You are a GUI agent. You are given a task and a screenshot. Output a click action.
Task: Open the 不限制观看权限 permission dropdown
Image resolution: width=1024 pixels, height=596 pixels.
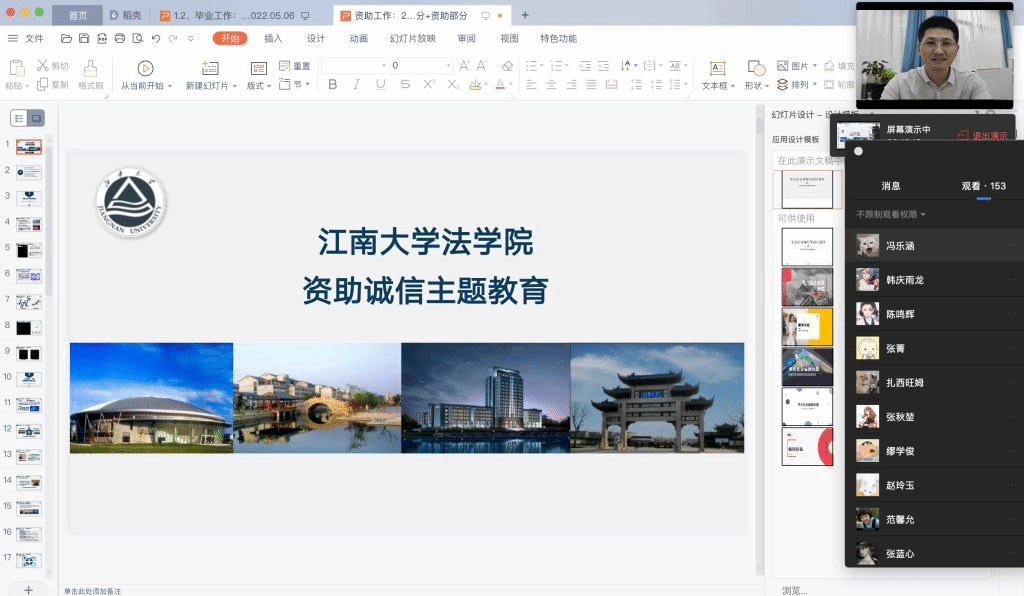[891, 214]
